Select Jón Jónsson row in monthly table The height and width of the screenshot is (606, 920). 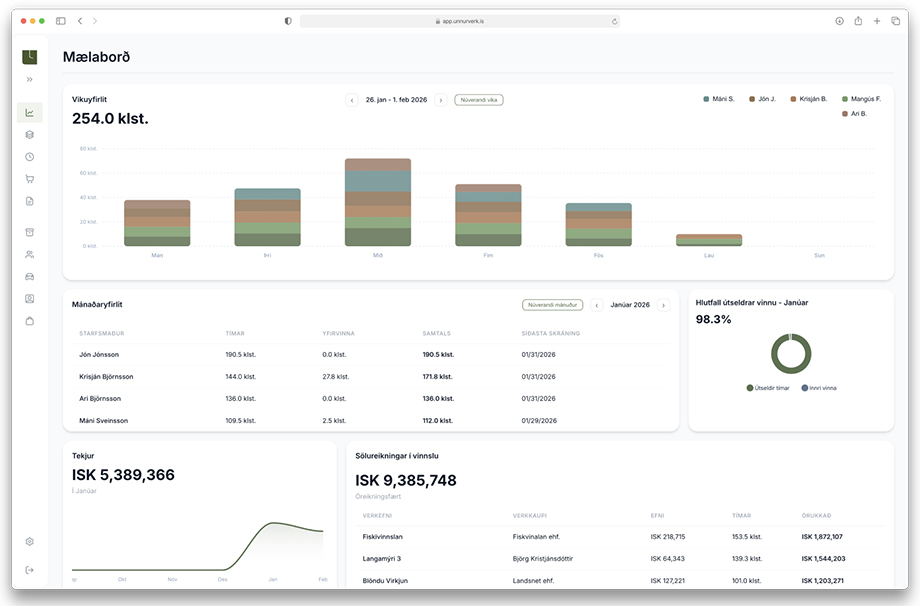100,354
